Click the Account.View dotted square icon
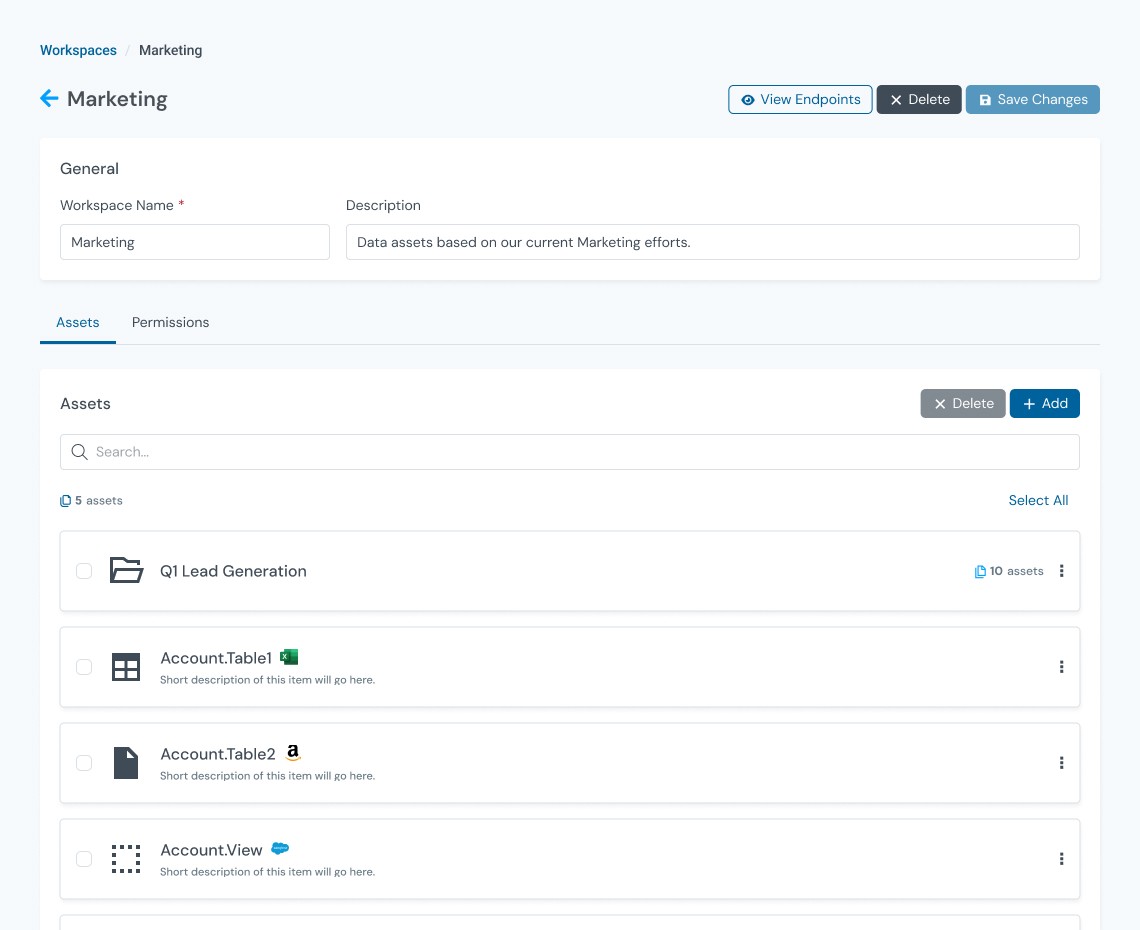 pyautogui.click(x=126, y=859)
